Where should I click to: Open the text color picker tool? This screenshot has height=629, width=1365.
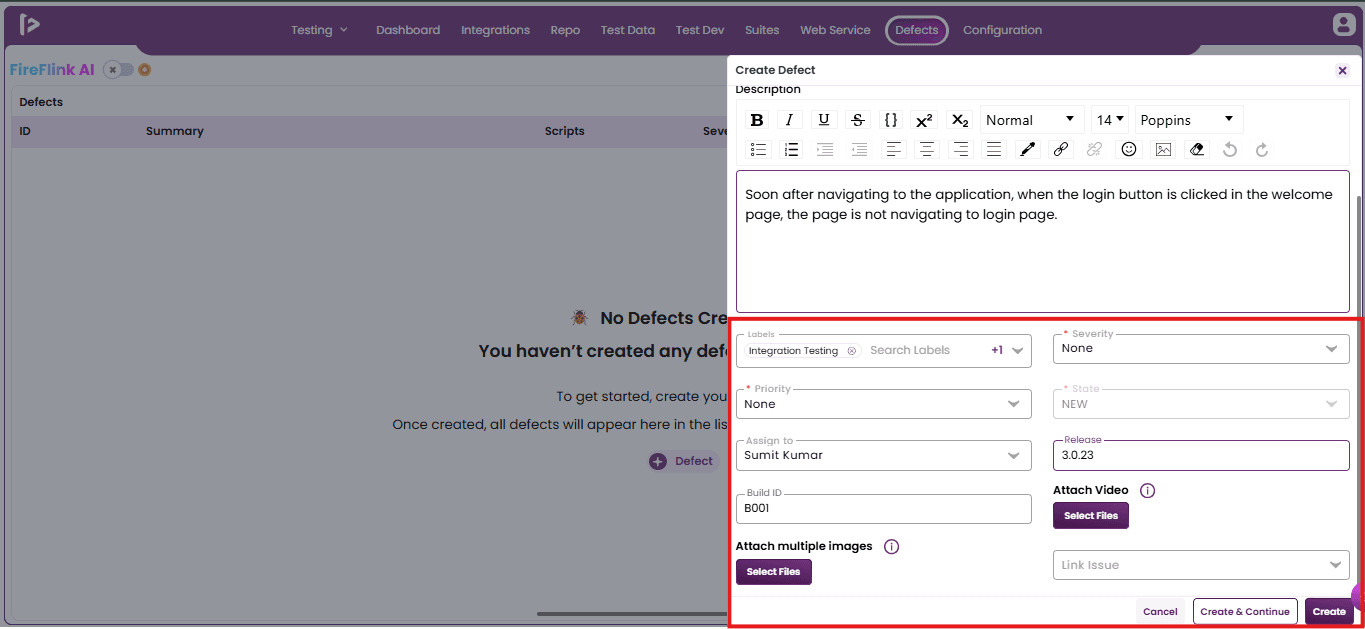pyautogui.click(x=1027, y=149)
